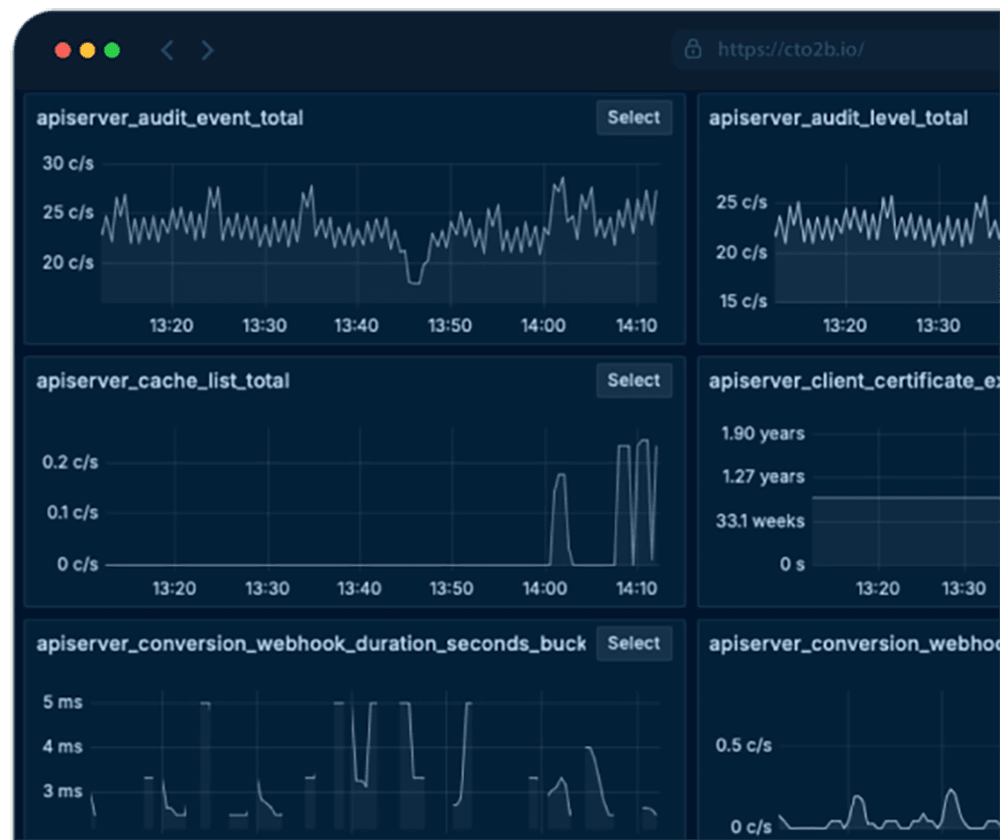Viewport: 1000px width, 840px height.
Task: Click the apiserver_audit_level_total panel title
Action: (838, 118)
